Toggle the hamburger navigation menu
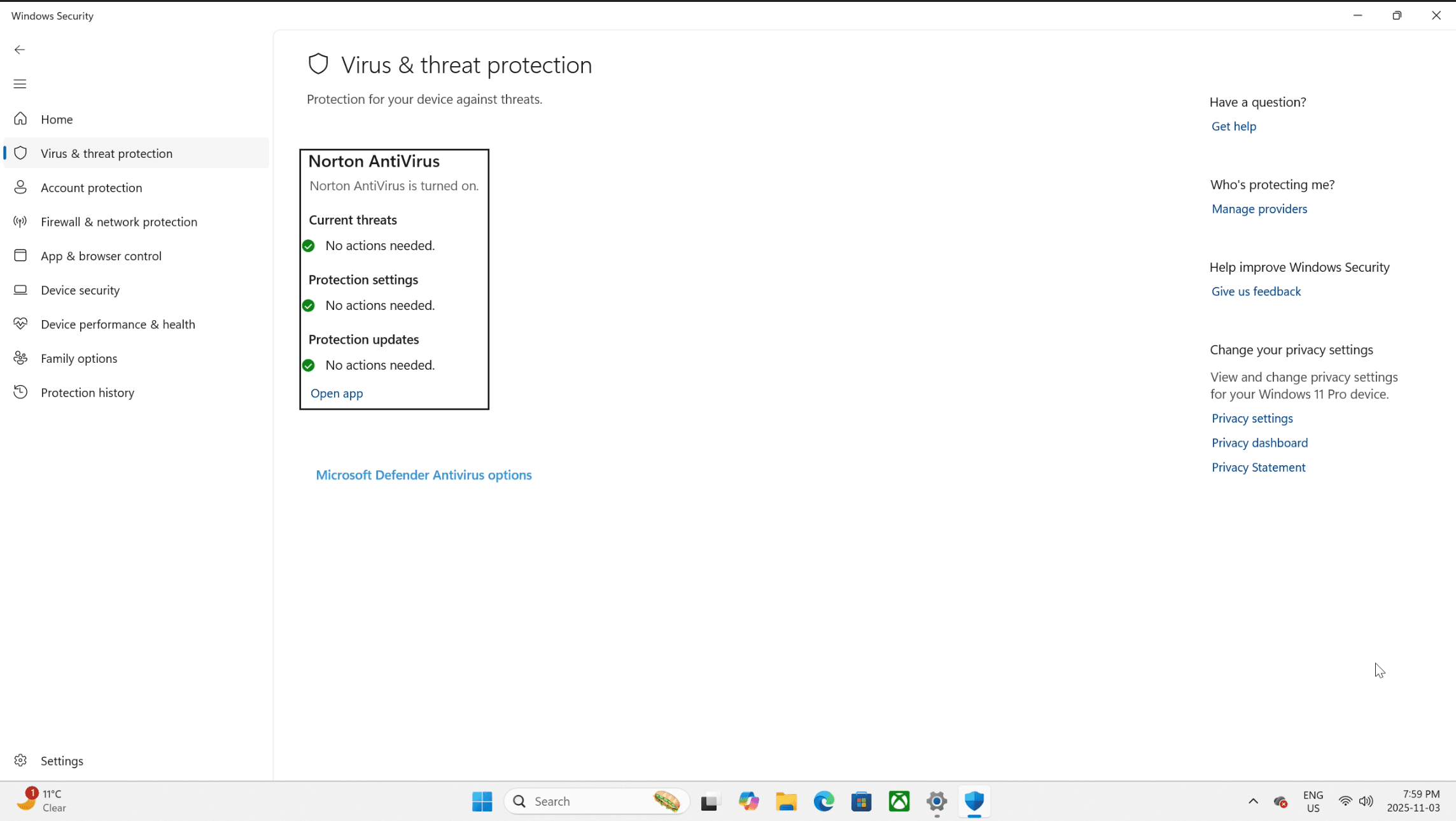1456x821 pixels. pyautogui.click(x=20, y=84)
